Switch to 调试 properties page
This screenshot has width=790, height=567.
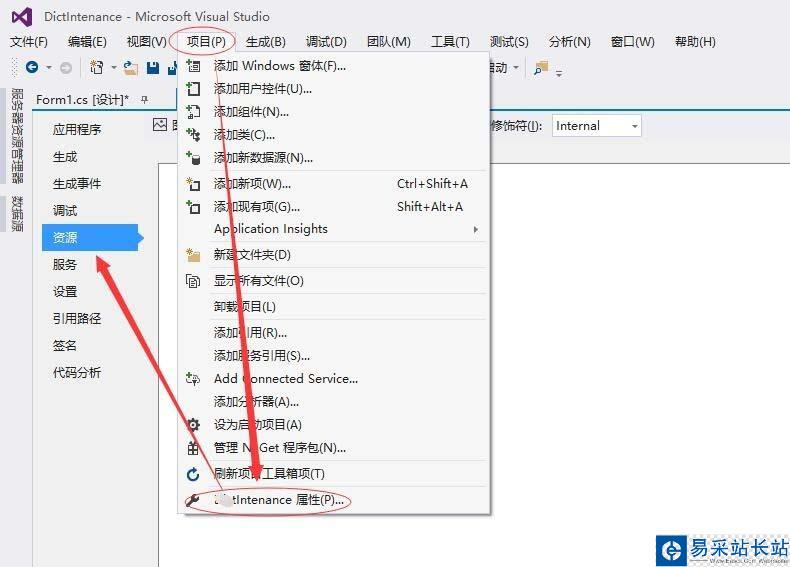(65, 211)
